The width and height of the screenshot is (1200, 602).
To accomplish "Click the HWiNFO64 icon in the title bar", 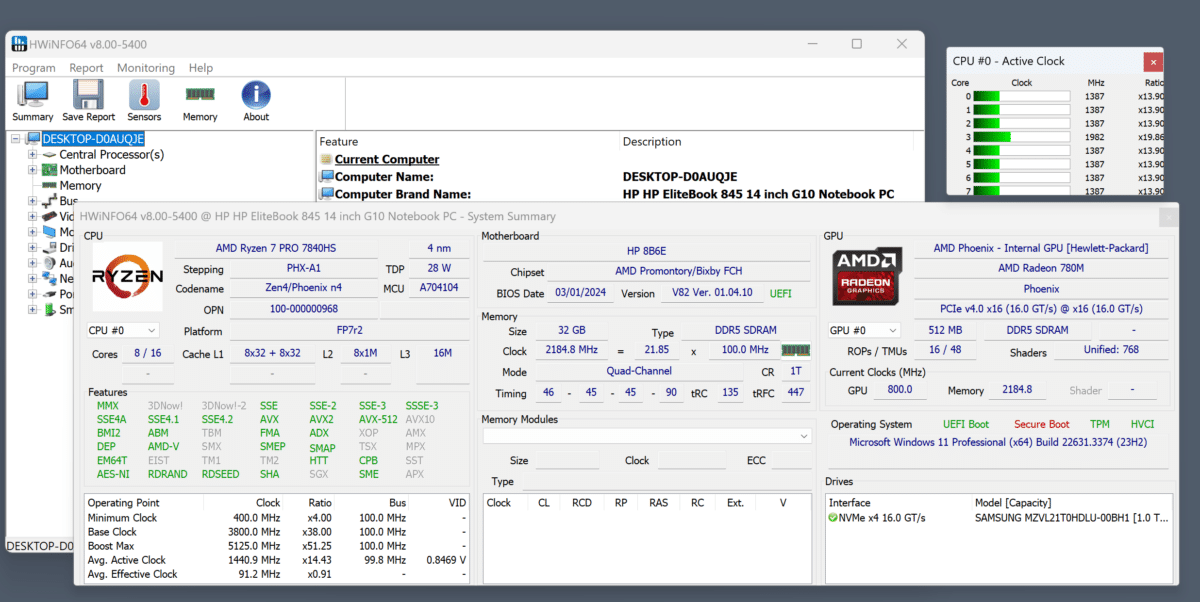I will click(x=18, y=43).
